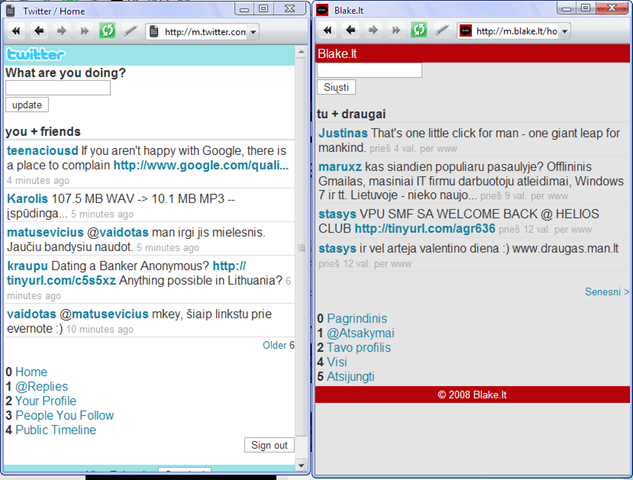Click the pencil edit icon in Twitter window

[x=130, y=31]
